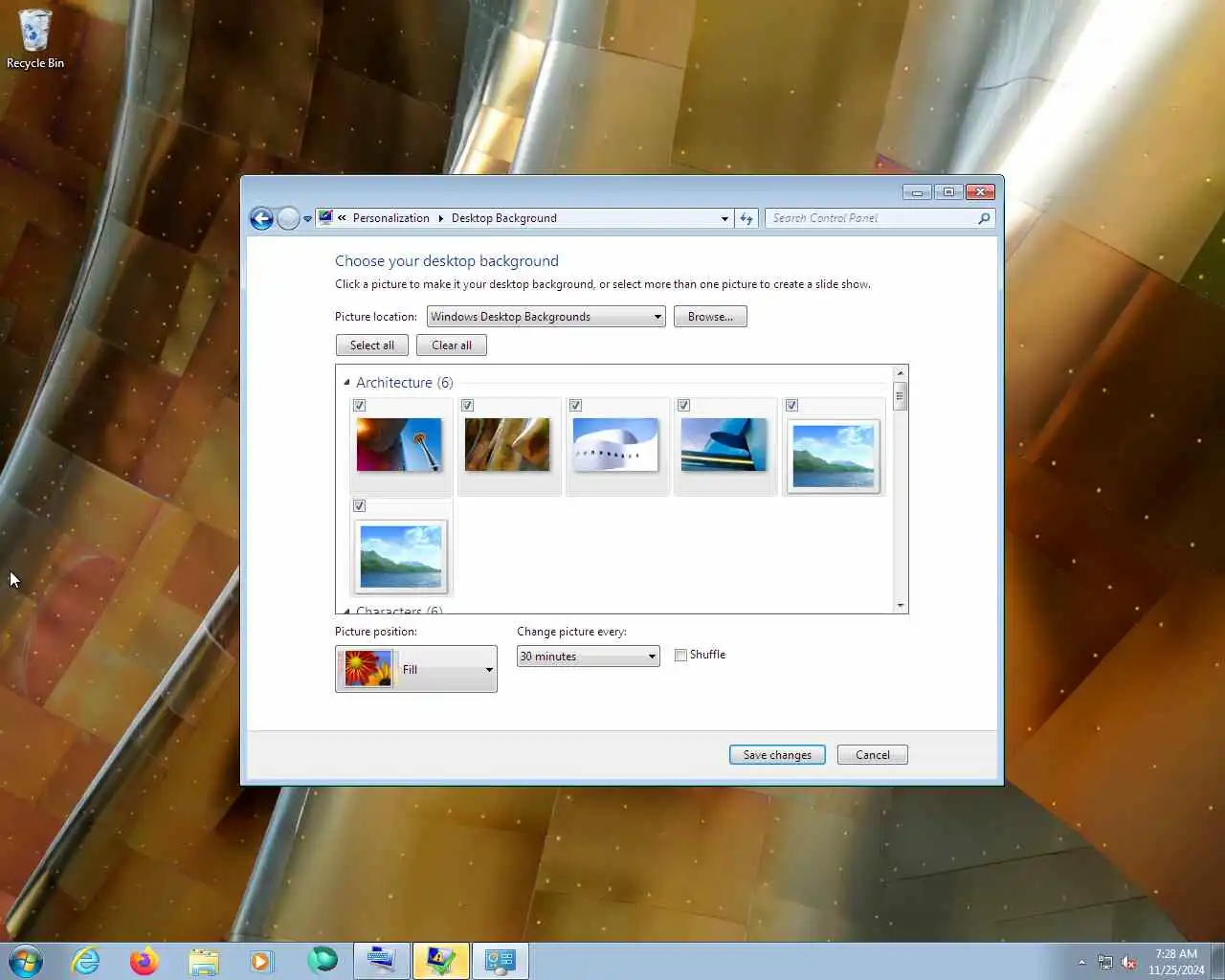The height and width of the screenshot is (980, 1225).
Task: Select the Desktop Background breadcrumb
Action: [504, 218]
